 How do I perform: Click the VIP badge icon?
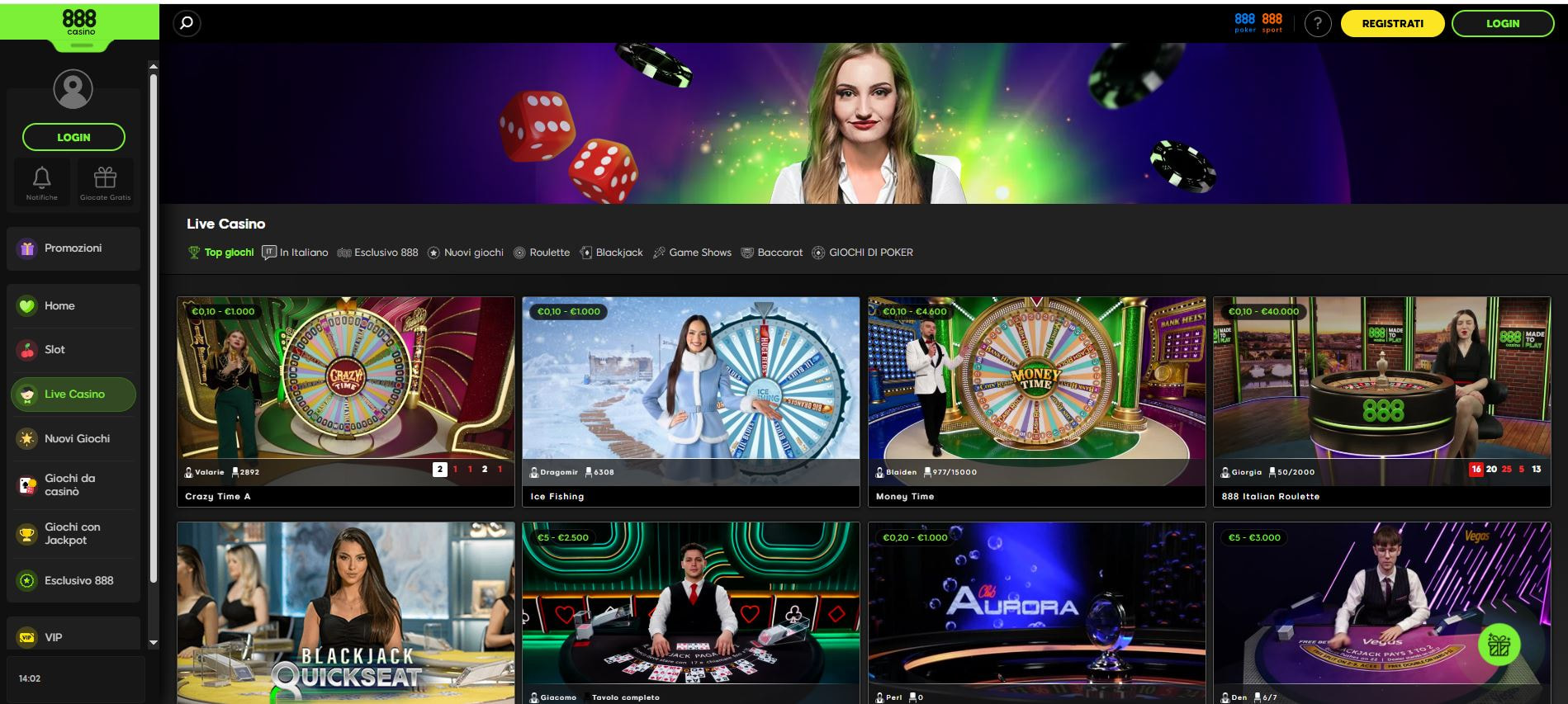27,638
